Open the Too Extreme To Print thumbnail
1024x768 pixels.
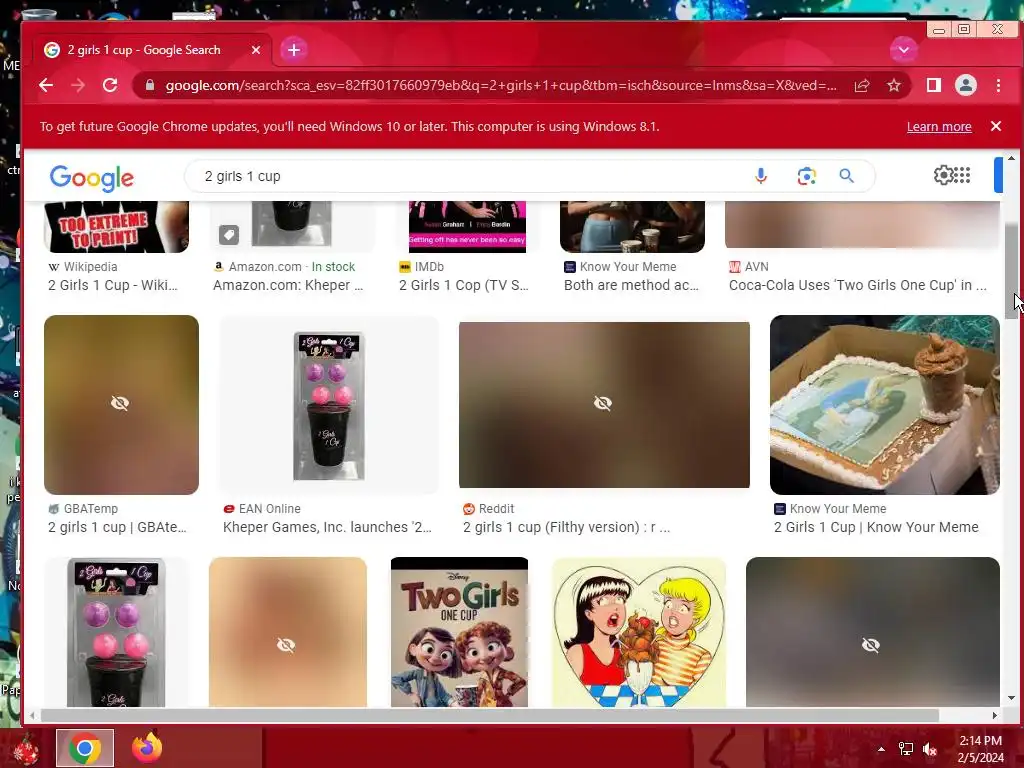[x=116, y=227]
